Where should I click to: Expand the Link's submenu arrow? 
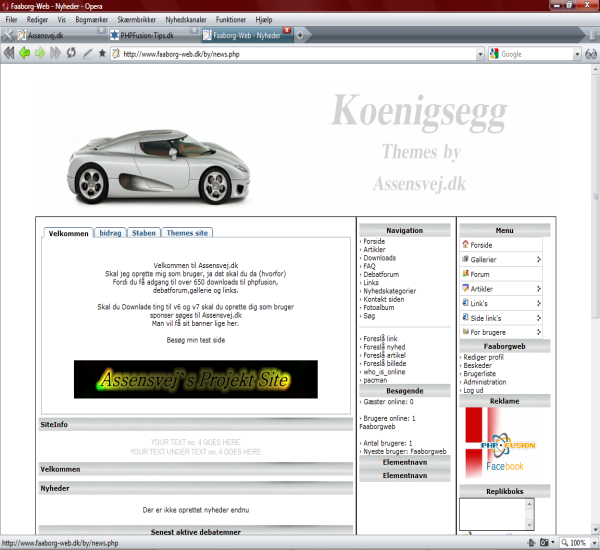538,303
